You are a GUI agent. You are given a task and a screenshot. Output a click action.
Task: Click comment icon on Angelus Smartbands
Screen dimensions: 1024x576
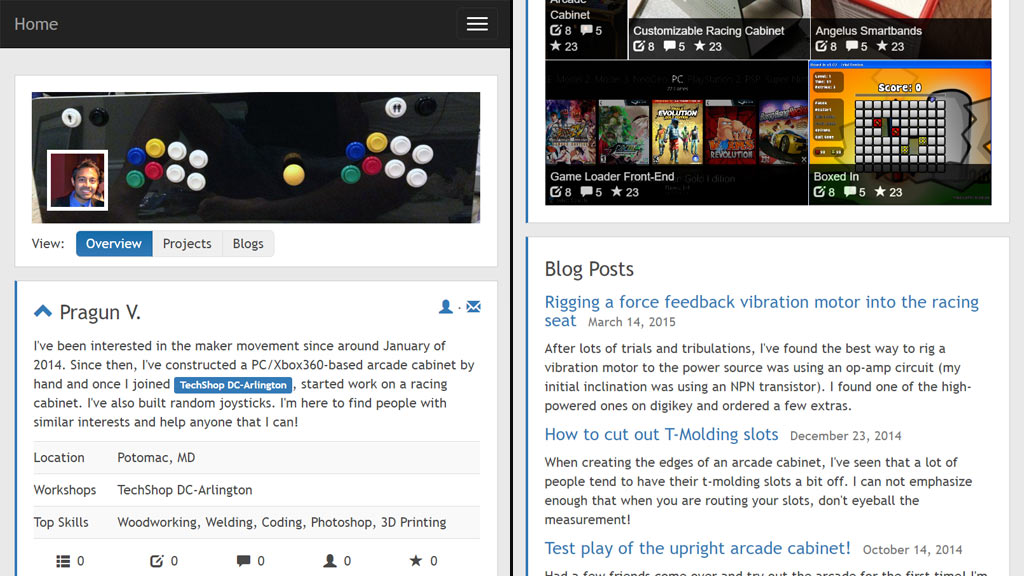pyautogui.click(x=852, y=46)
